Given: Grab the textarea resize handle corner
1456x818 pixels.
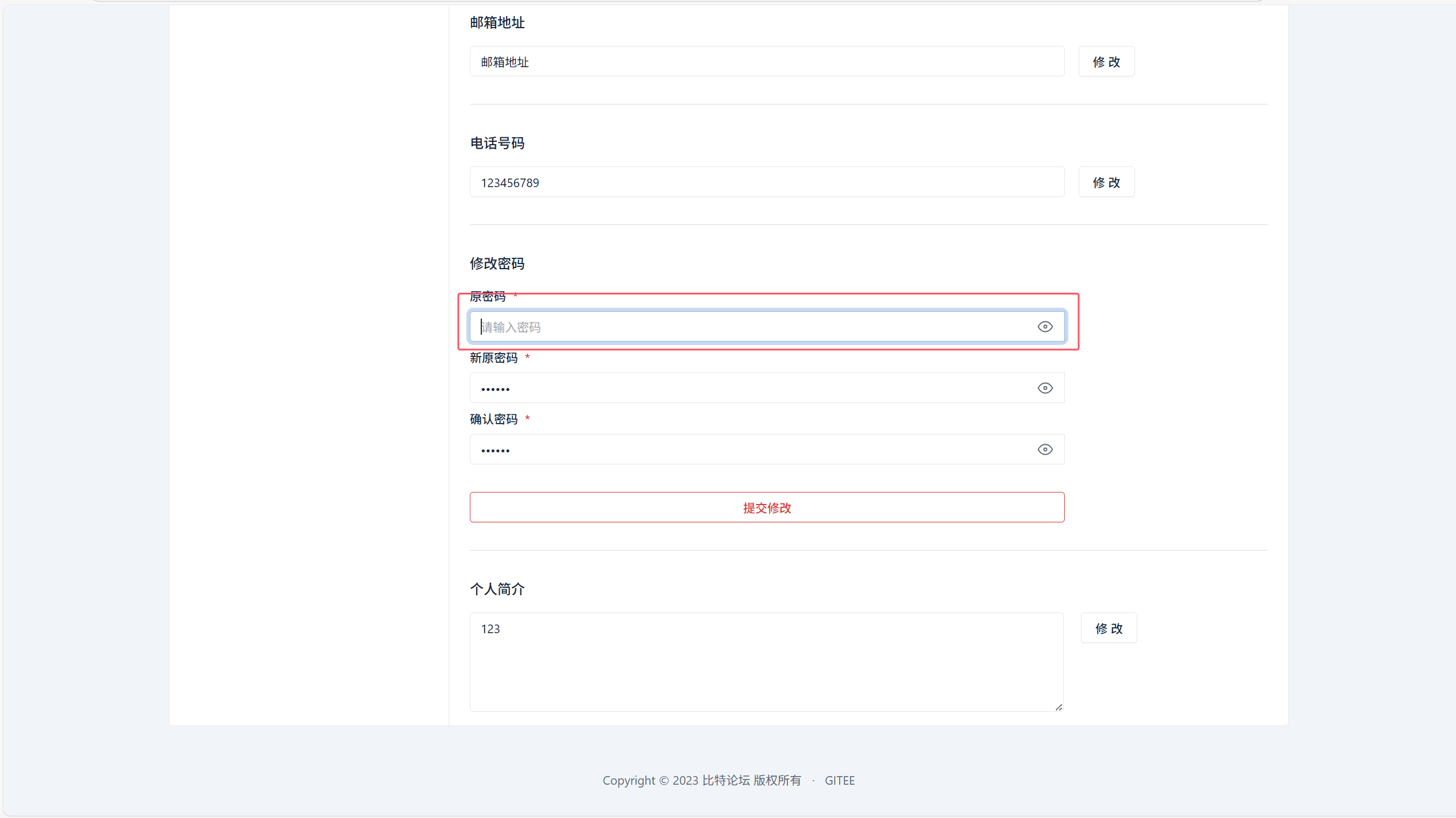Looking at the screenshot, I should click(1059, 707).
